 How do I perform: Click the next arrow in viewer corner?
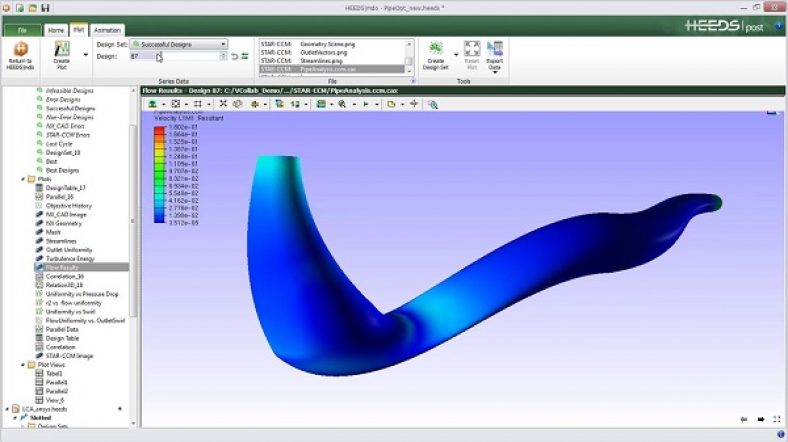[x=761, y=419]
